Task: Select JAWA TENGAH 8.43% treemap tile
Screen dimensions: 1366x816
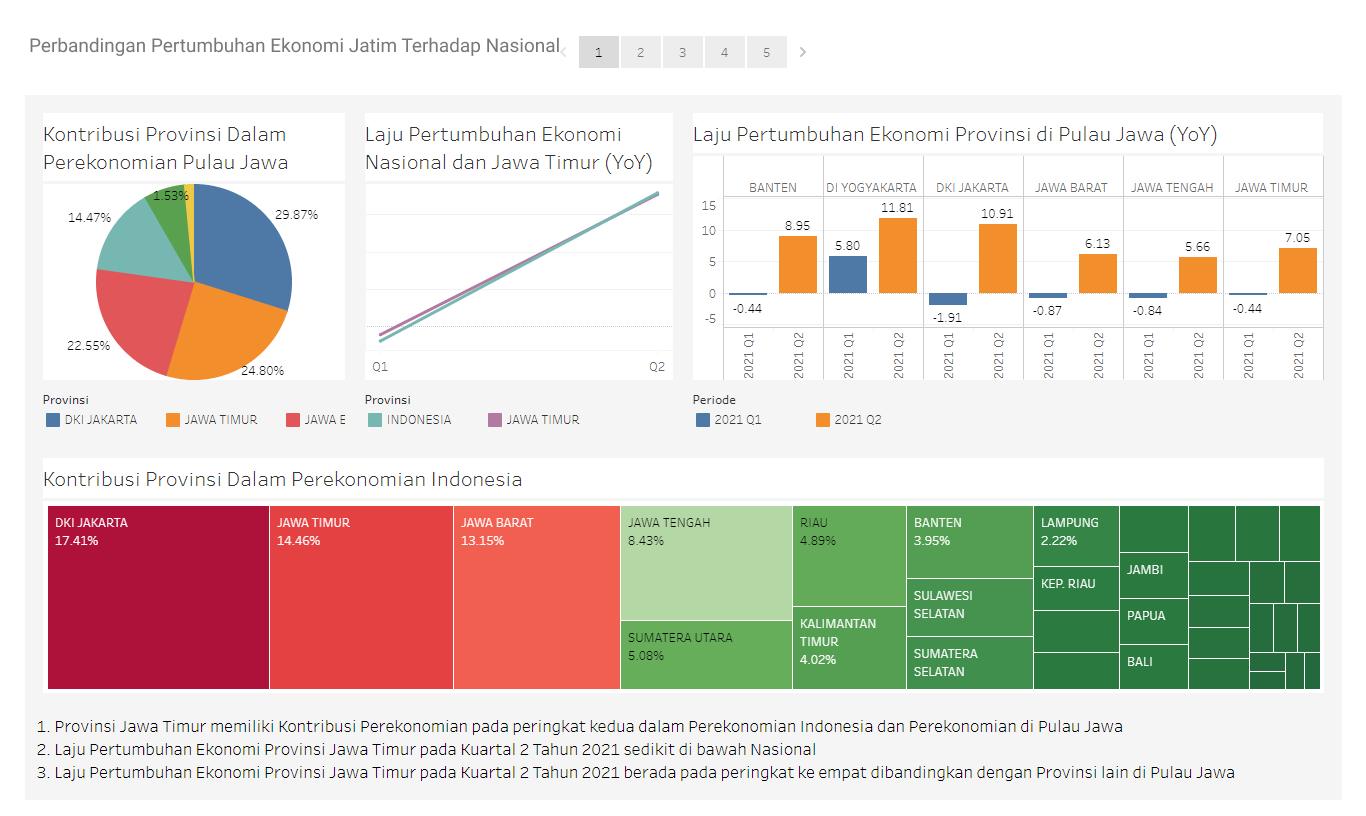Action: (706, 563)
